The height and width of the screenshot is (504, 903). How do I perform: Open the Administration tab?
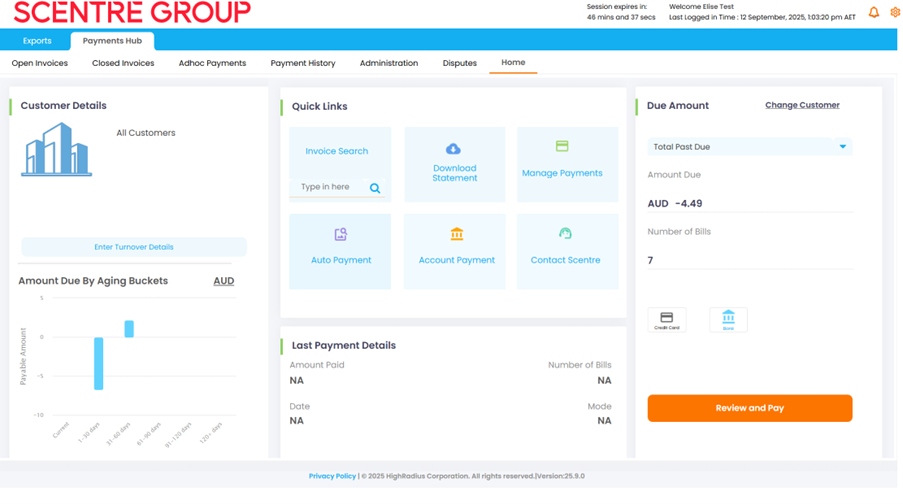389,63
